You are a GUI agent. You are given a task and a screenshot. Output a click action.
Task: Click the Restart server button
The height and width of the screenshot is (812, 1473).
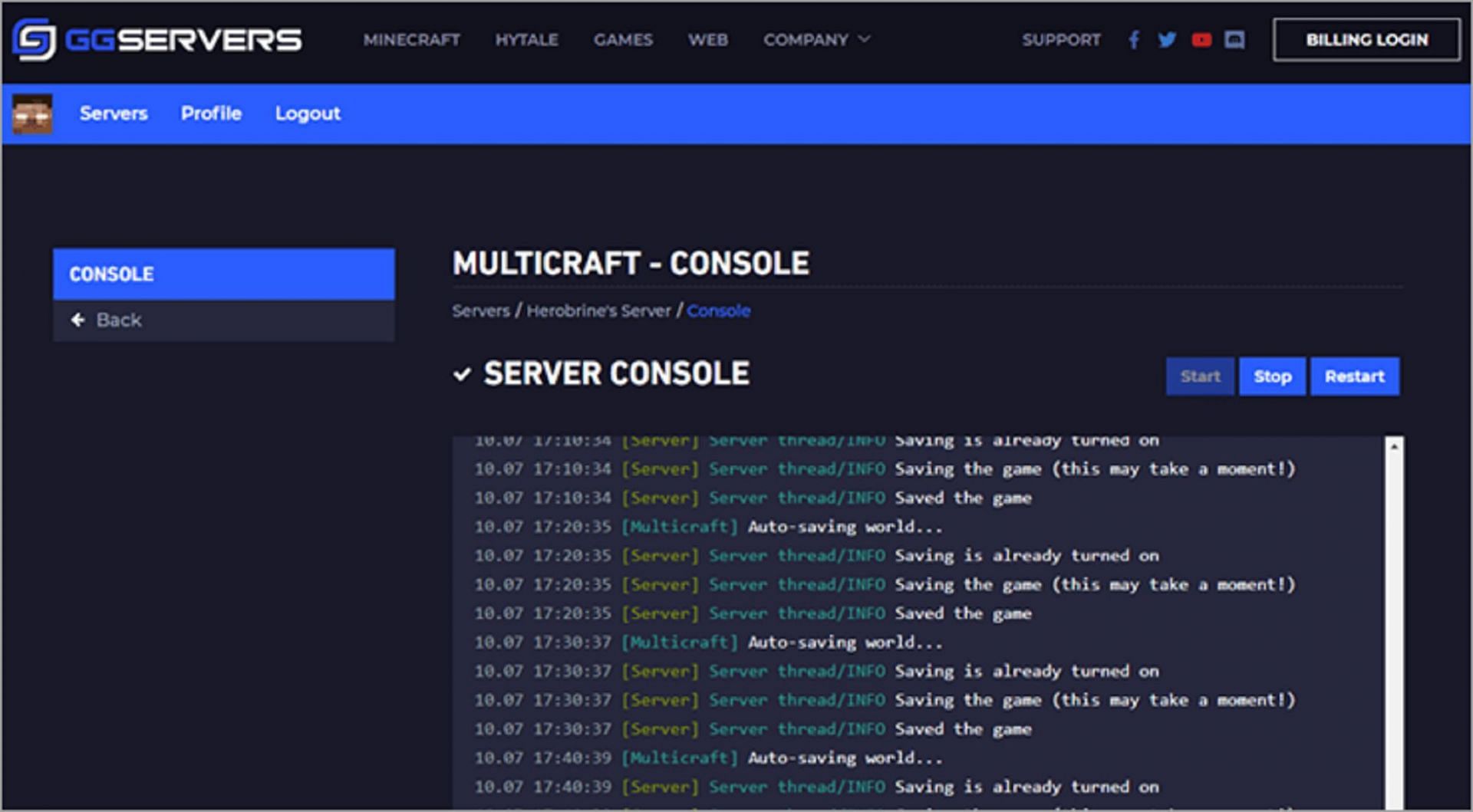[1355, 376]
